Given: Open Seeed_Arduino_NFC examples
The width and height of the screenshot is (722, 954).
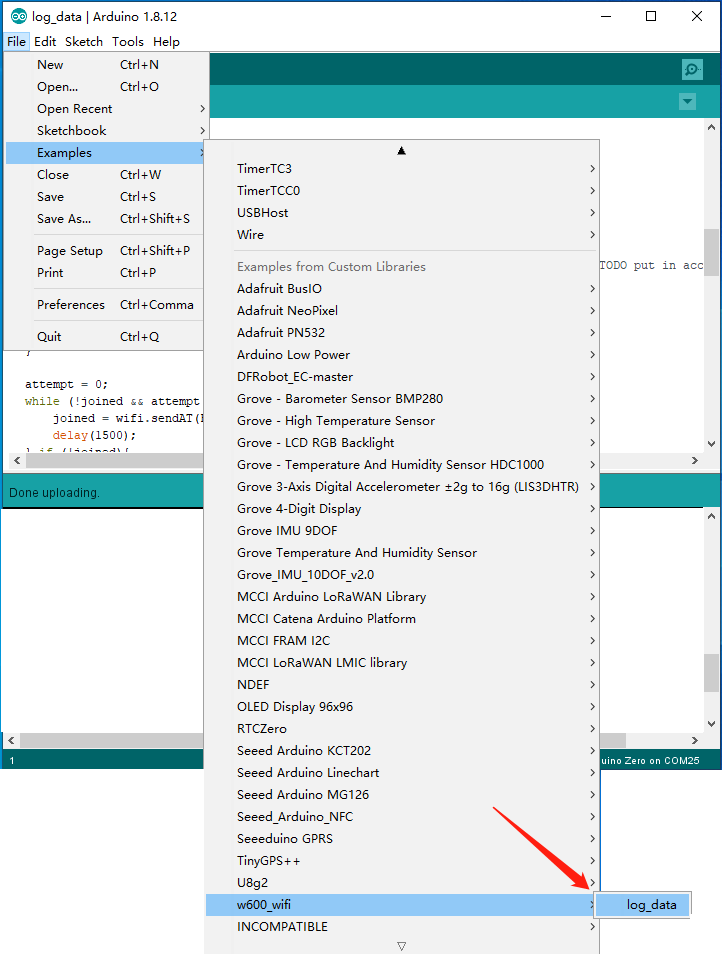Looking at the screenshot, I should [402, 816].
